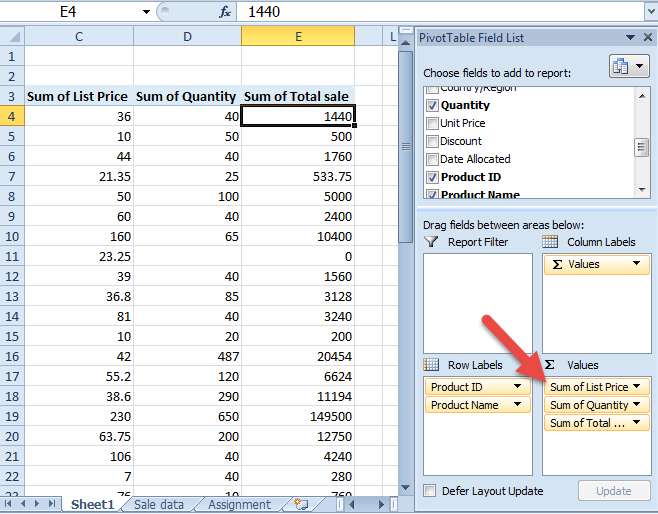The image size is (658, 514).
Task: Open the field list layout options button
Action: tap(629, 67)
